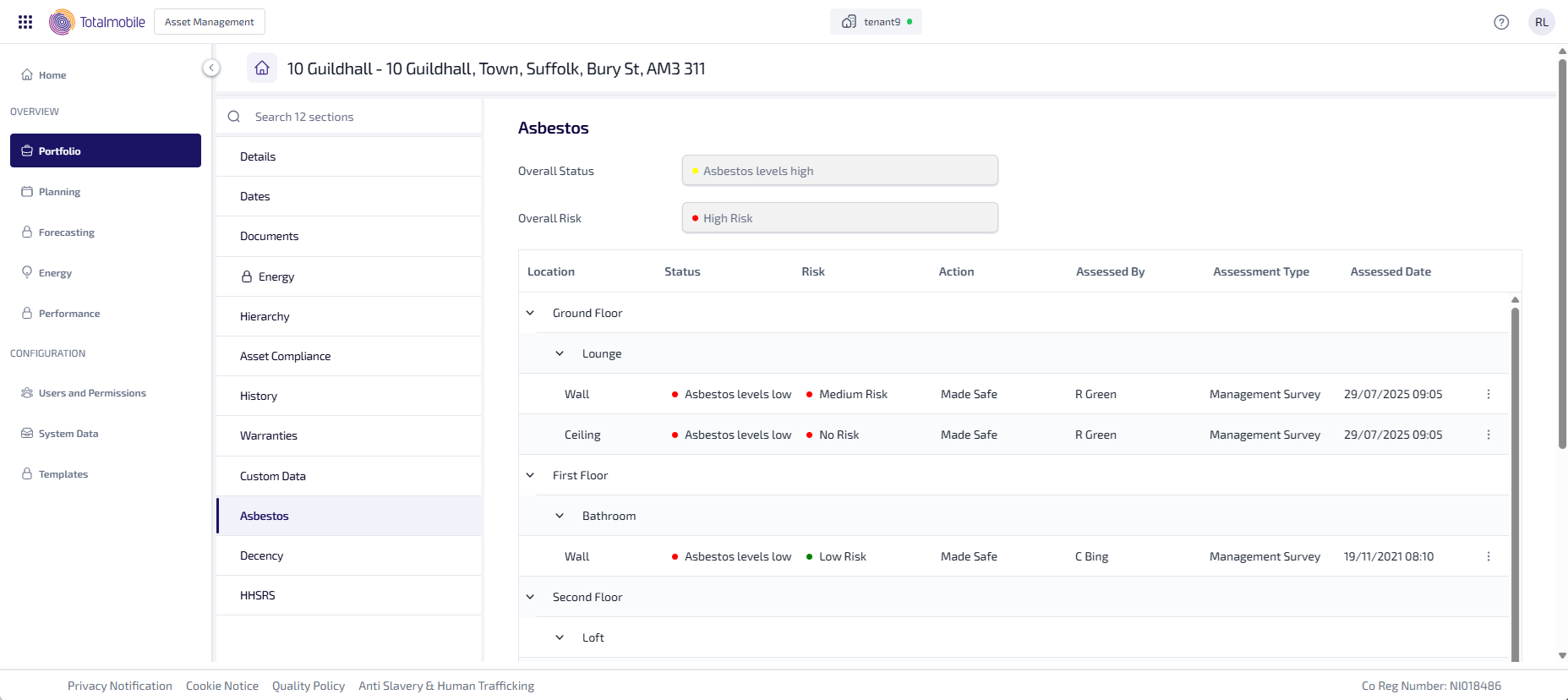This screenshot has width=1568, height=700.
Task: Open more options for Lounge Wall row
Action: 1489,394
